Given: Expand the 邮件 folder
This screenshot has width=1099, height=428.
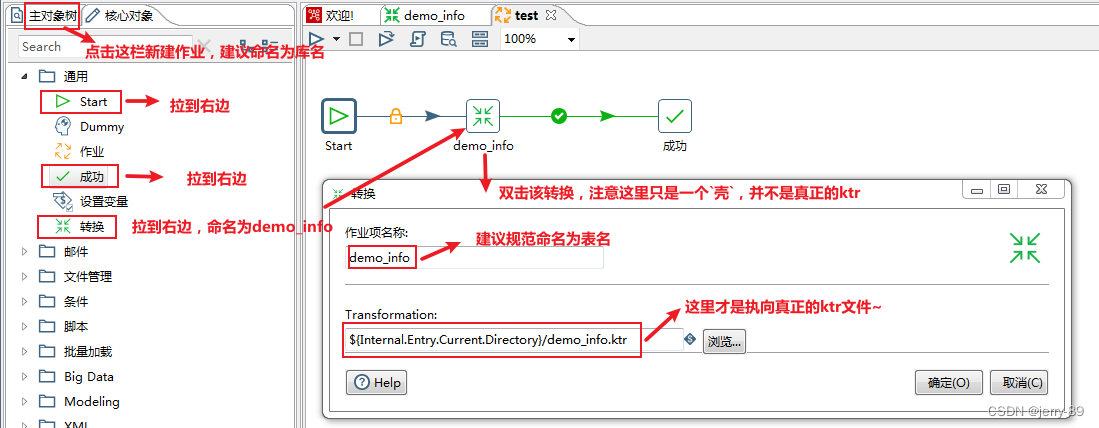Looking at the screenshot, I should tap(25, 251).
